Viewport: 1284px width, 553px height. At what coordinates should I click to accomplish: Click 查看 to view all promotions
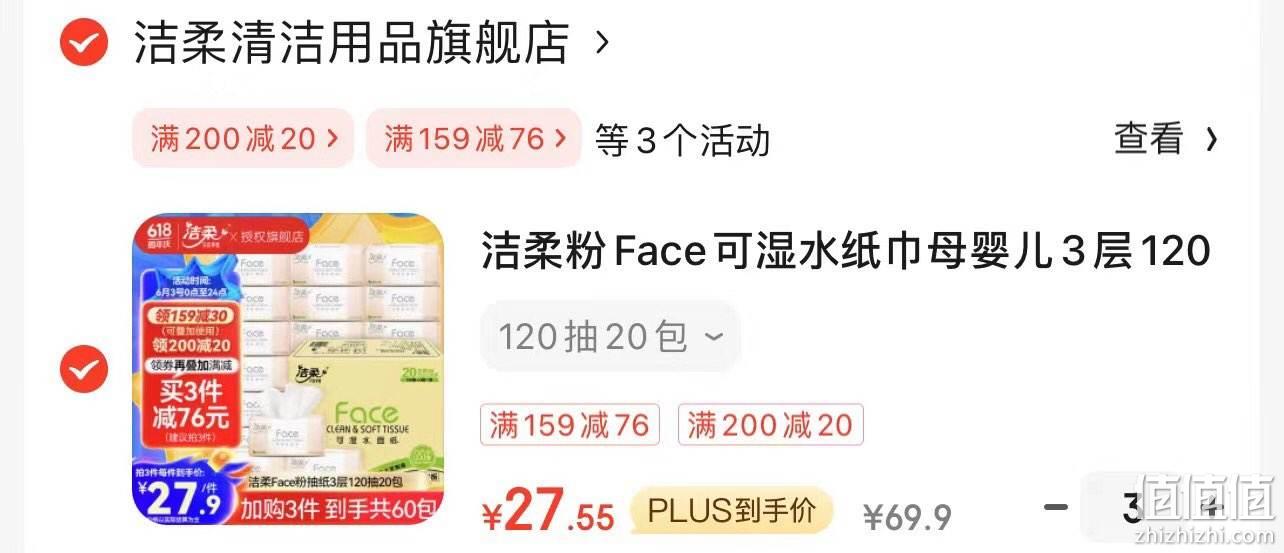click(x=1149, y=139)
